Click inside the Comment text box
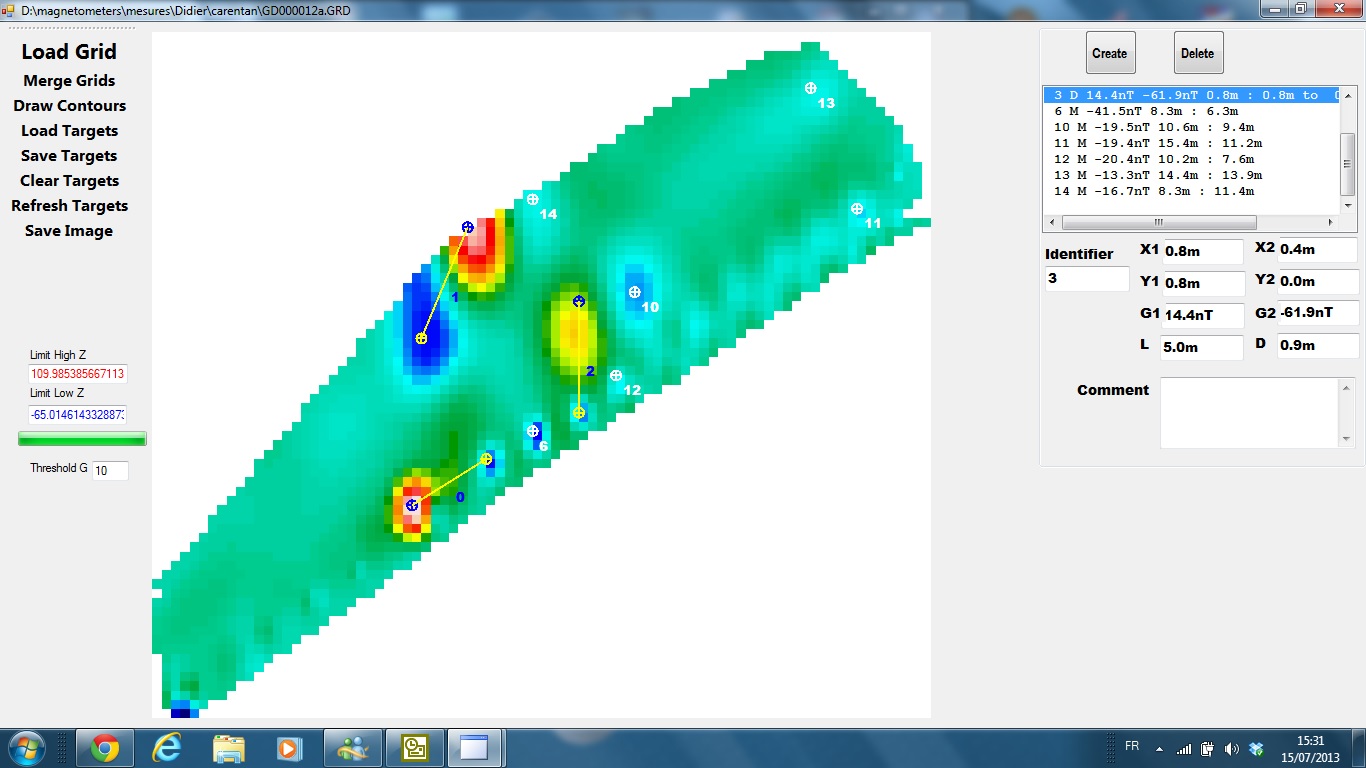 [x=1250, y=413]
